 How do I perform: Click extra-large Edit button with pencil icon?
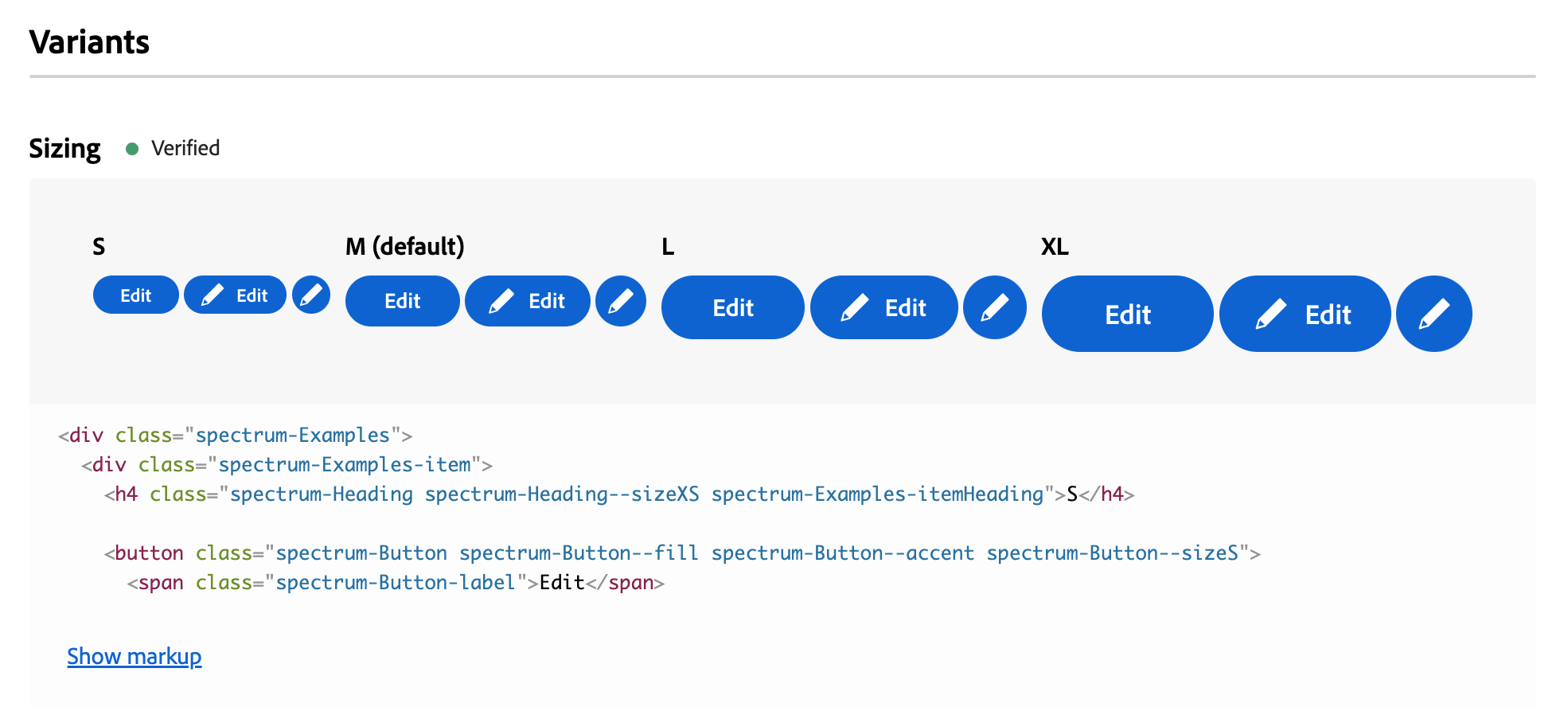1305,314
